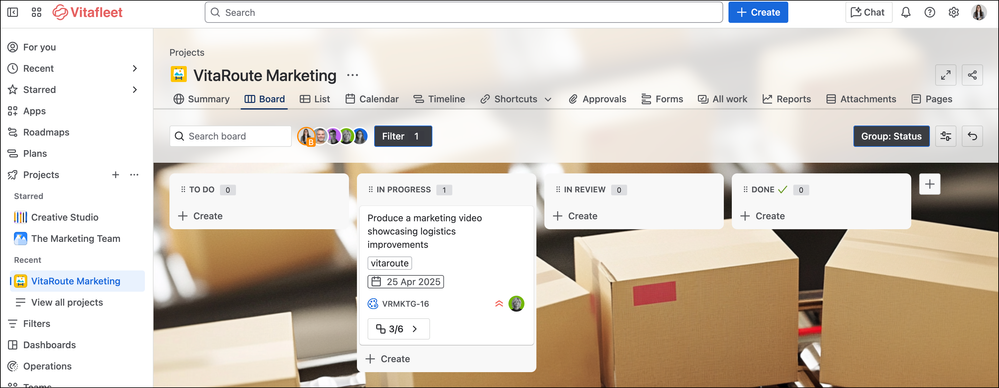Image resolution: width=999 pixels, height=388 pixels.
Task: Click the VitaRoute Marketing project icon in the header
Action: coord(179,75)
